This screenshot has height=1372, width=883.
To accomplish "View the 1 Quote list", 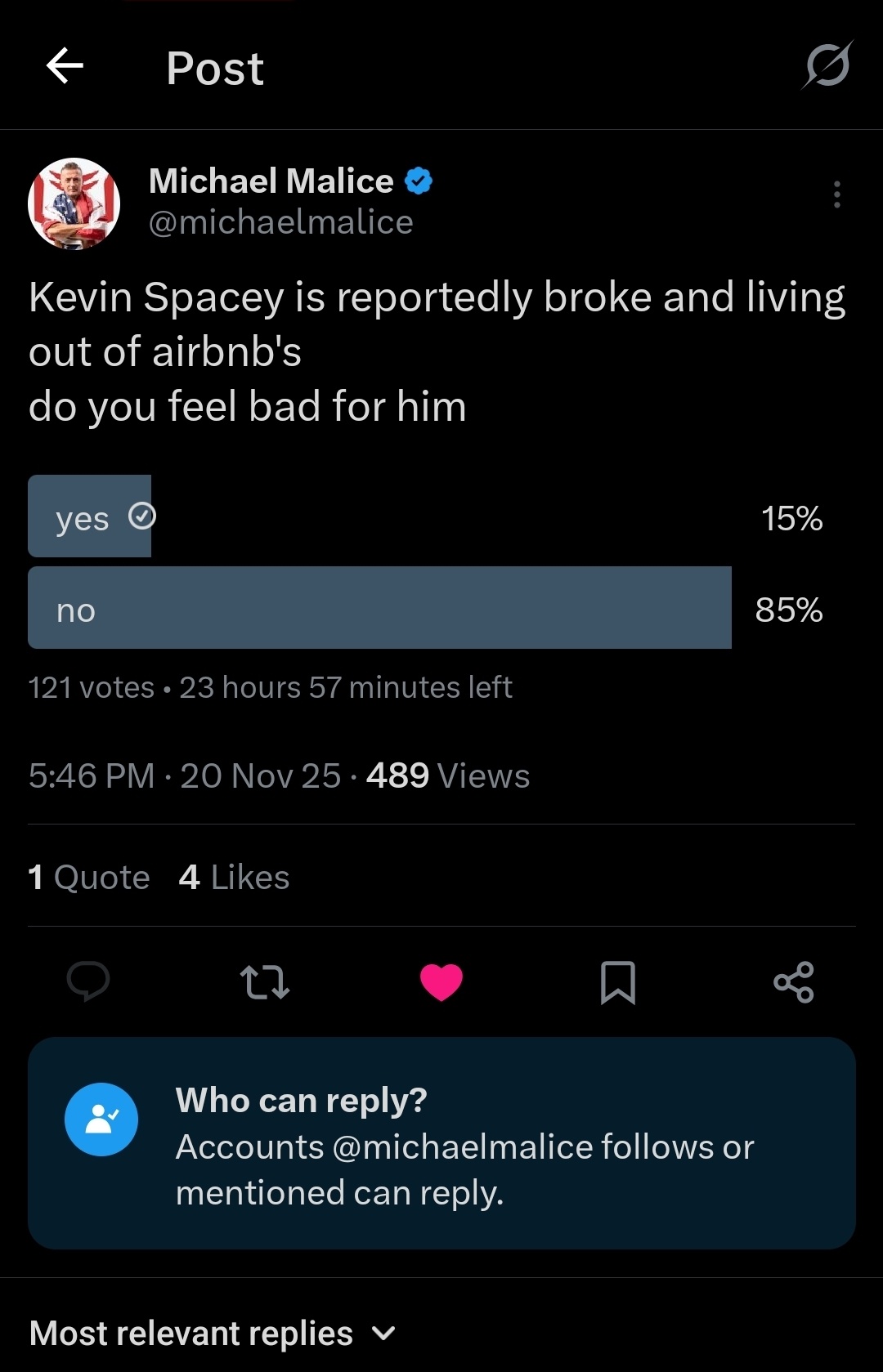I will 89,877.
